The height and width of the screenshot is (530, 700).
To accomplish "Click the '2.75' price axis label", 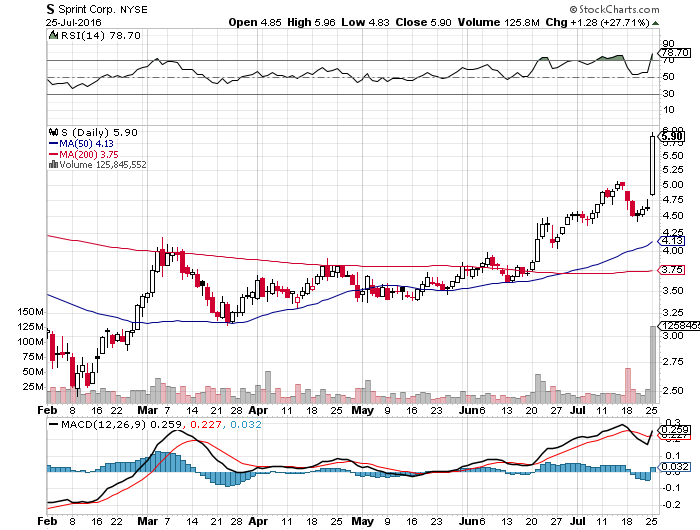I will coord(673,362).
